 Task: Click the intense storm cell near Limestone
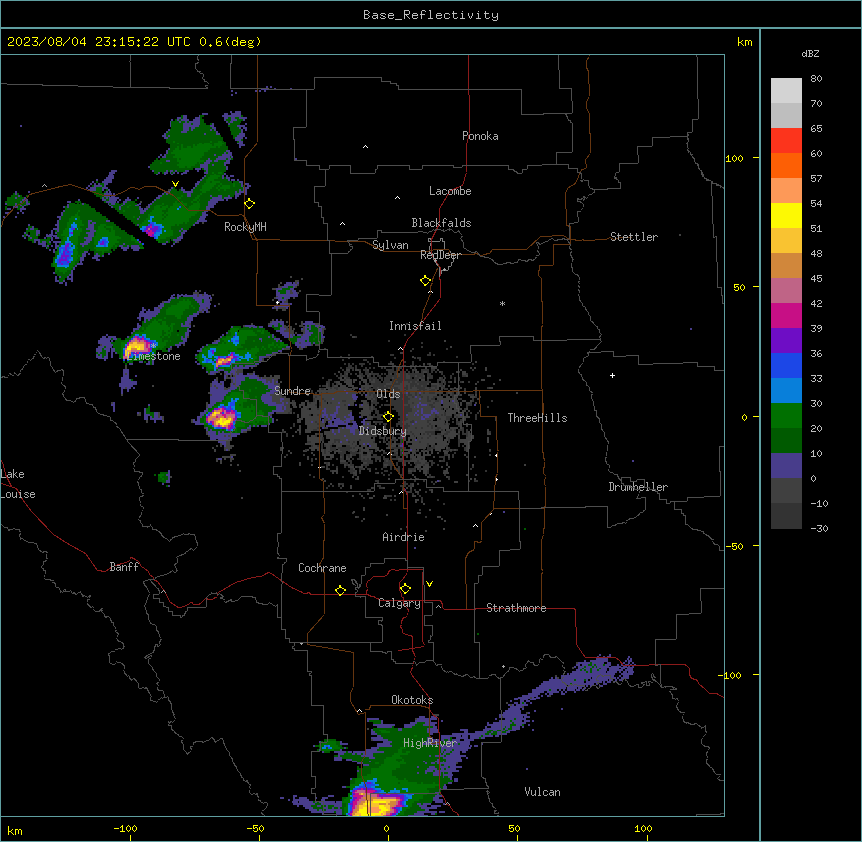click(x=136, y=347)
